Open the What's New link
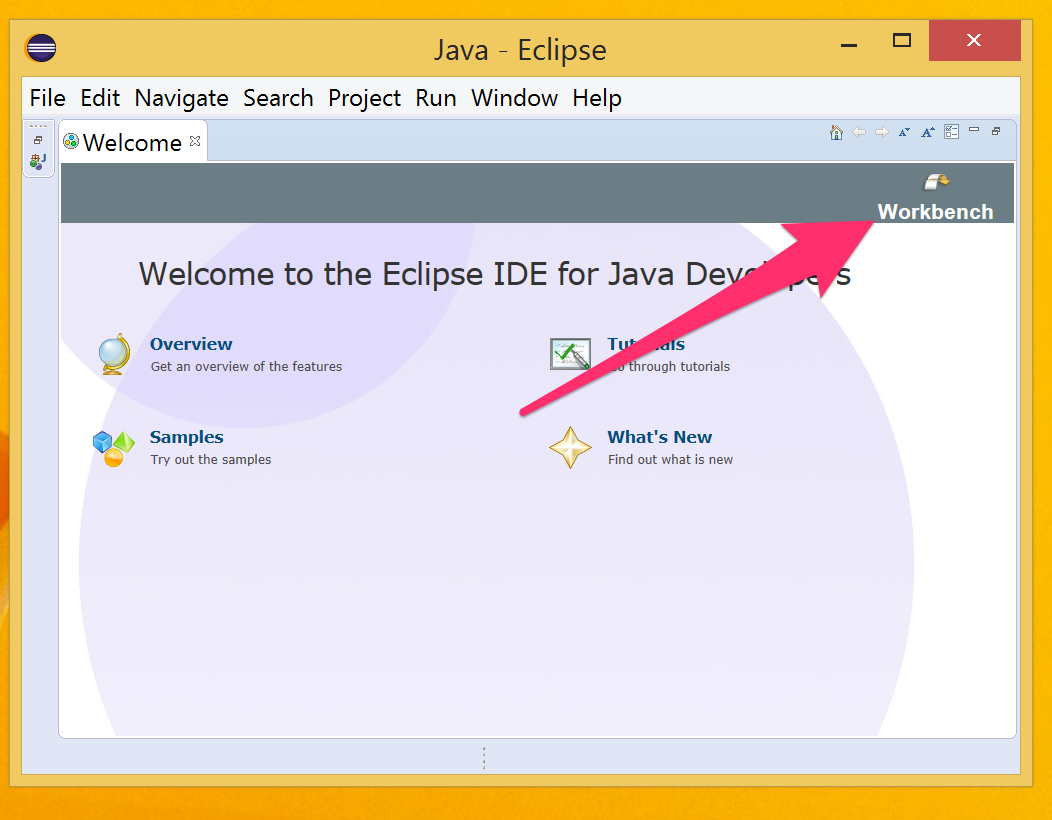This screenshot has height=820, width=1052. point(659,437)
